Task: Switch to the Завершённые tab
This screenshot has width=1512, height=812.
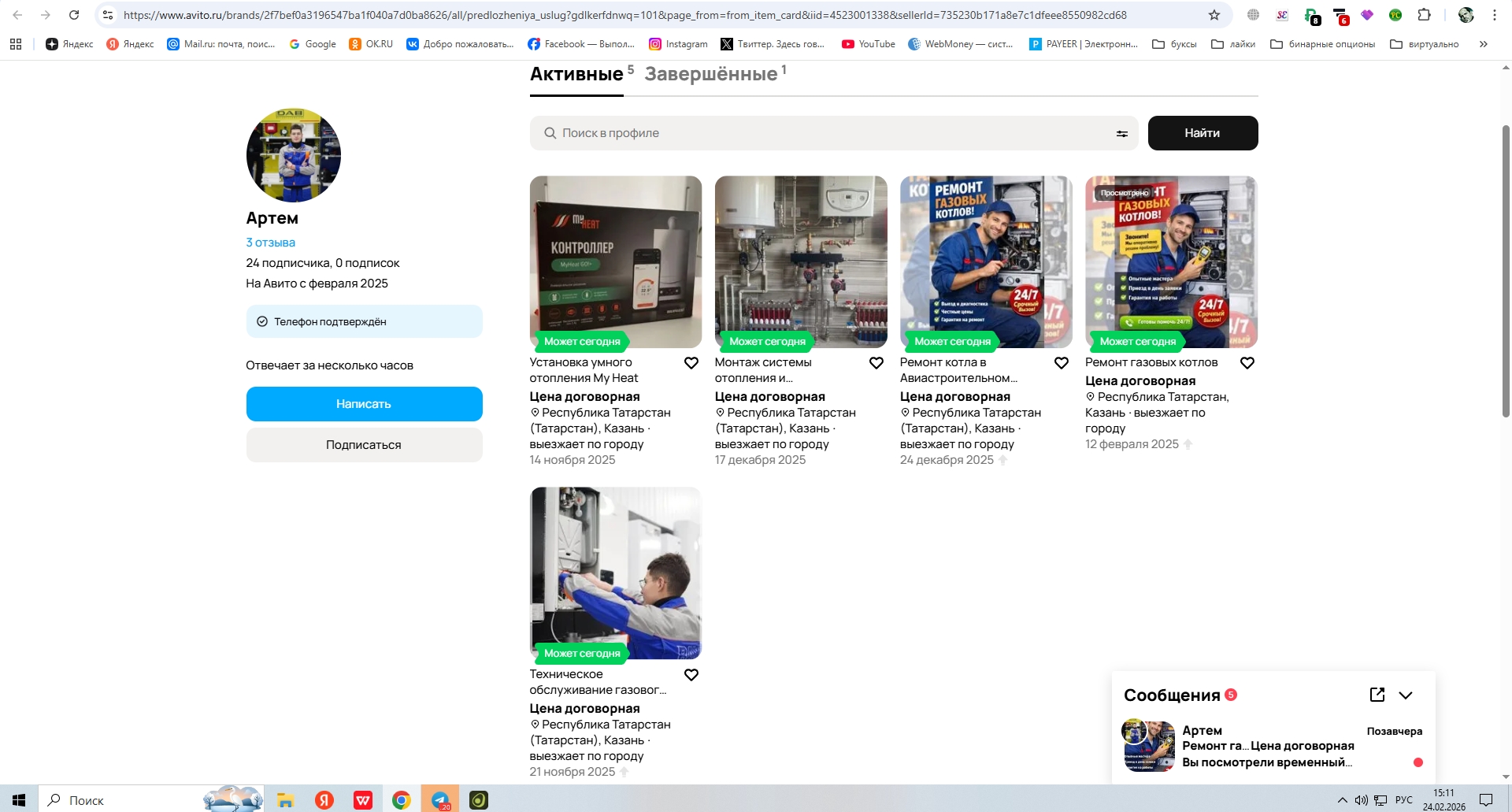Action: click(710, 74)
